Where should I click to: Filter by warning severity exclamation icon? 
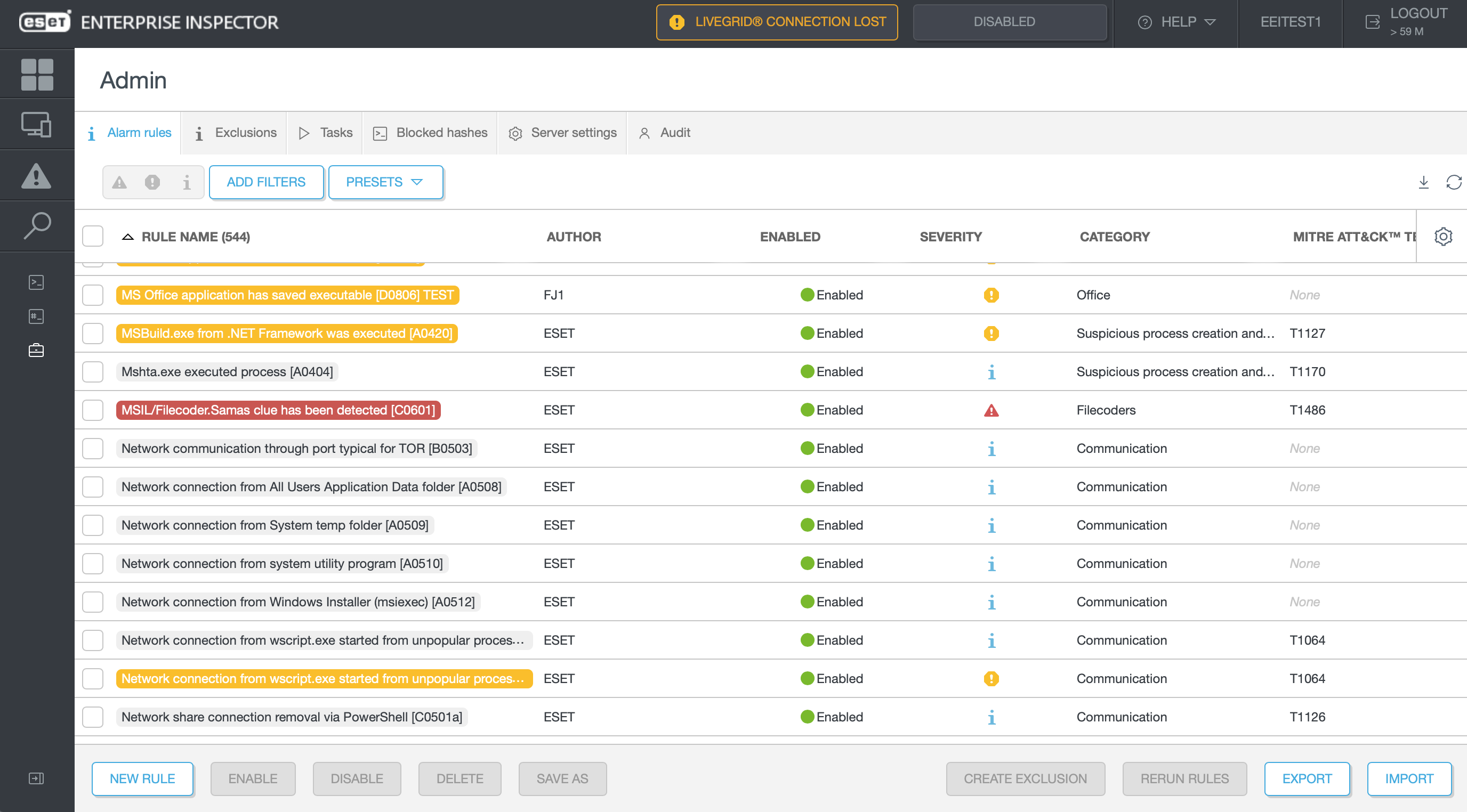[152, 182]
